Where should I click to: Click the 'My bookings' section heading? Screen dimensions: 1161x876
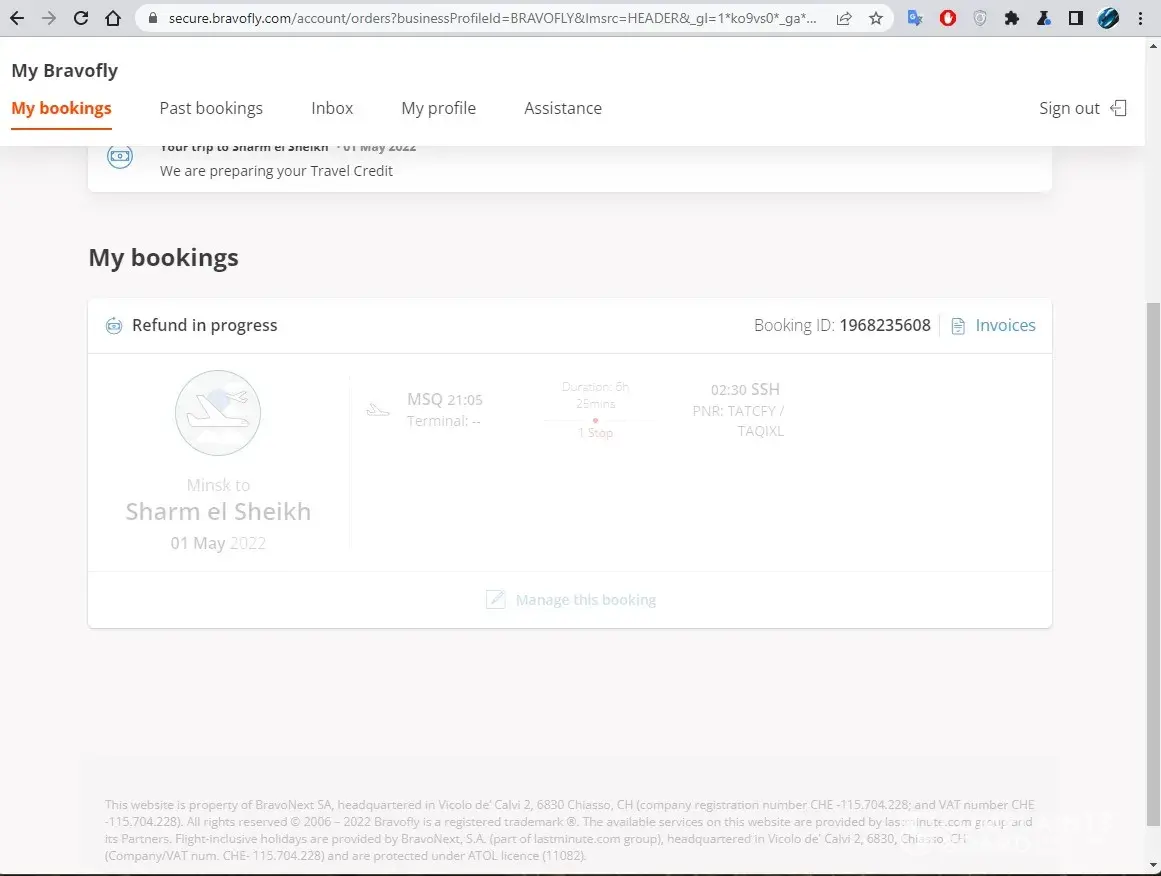point(164,258)
